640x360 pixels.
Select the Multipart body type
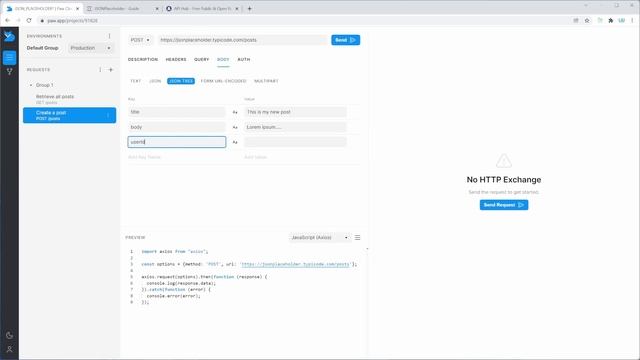266,81
